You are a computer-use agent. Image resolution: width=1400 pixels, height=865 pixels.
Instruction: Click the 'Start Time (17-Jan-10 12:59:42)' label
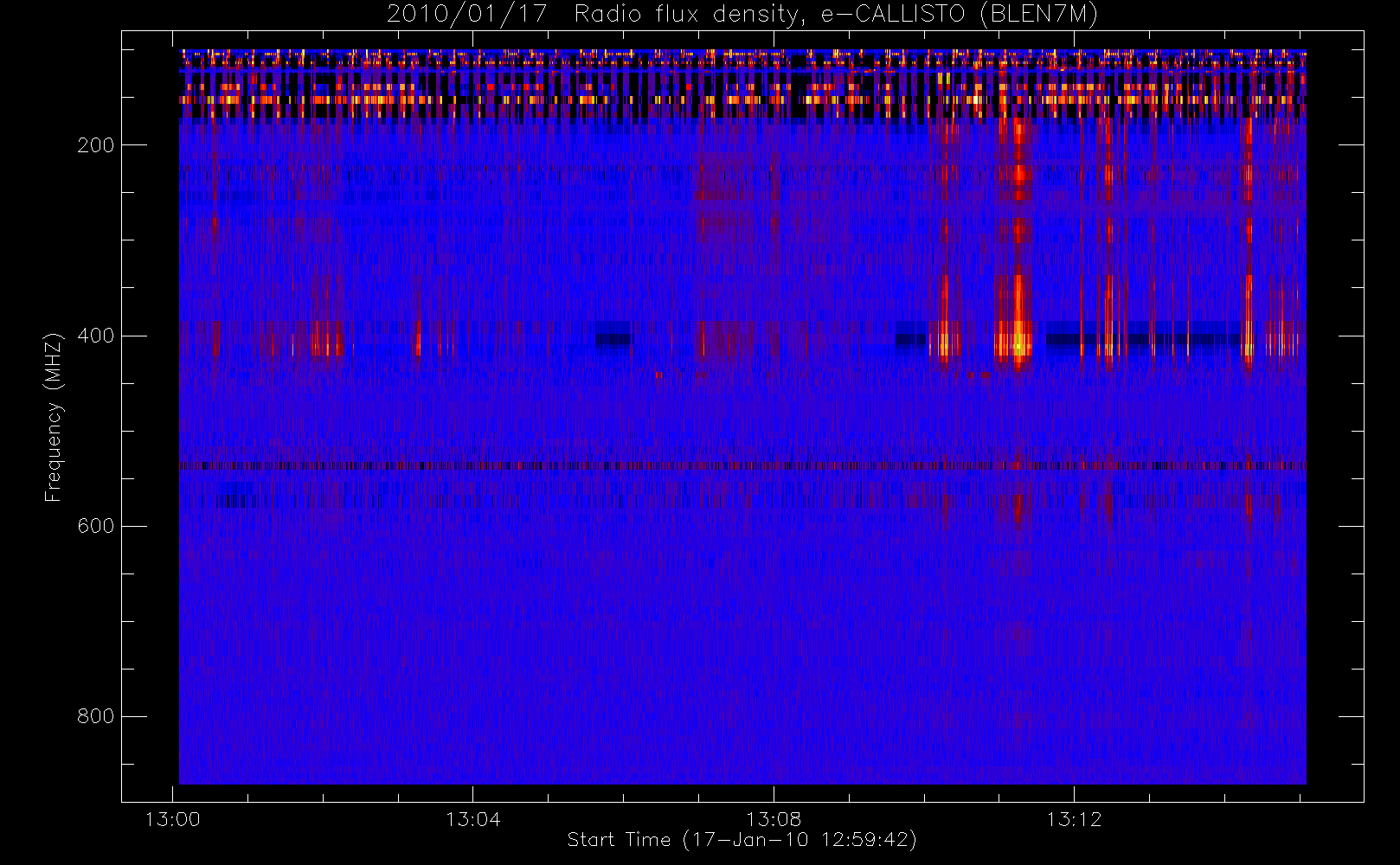pyautogui.click(x=742, y=840)
